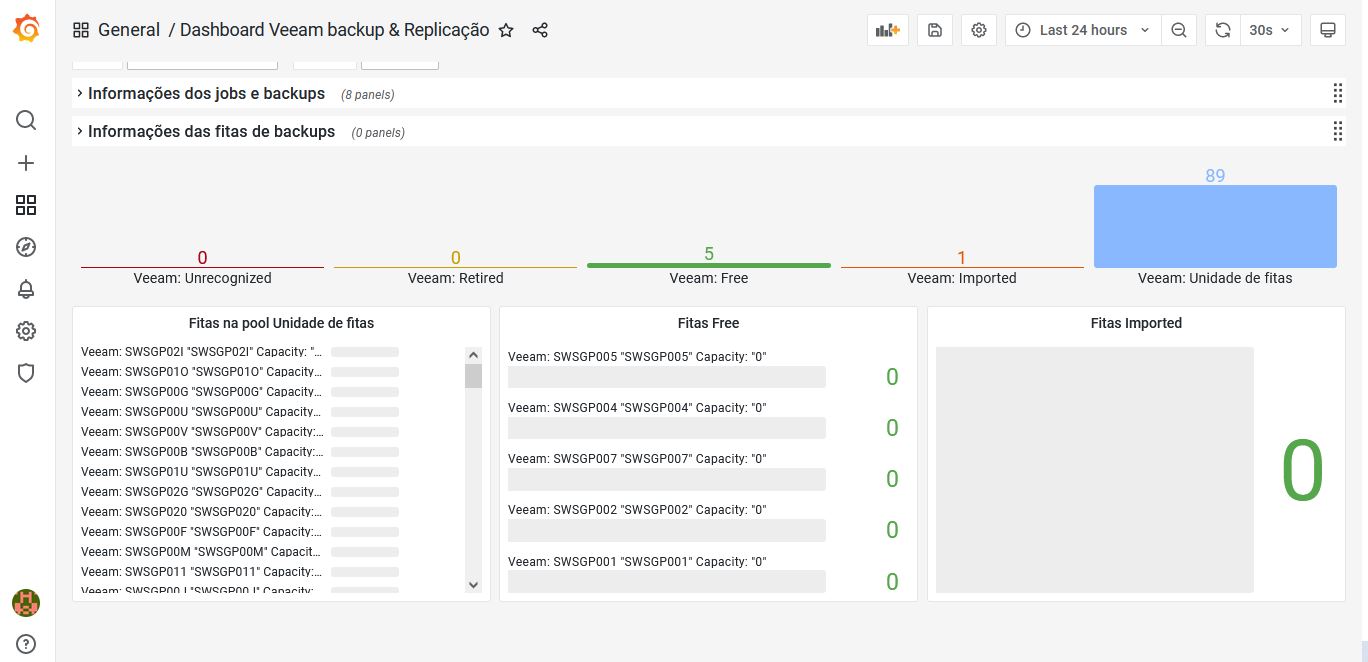Open Fitas na pool Unidade de fitas title
Image resolution: width=1368 pixels, height=662 pixels.
281,323
